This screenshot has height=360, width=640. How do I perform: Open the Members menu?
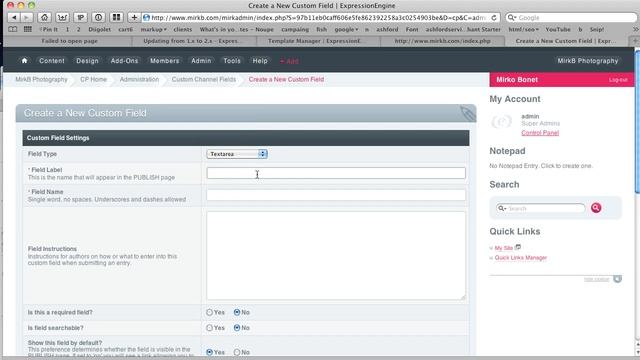164,60
